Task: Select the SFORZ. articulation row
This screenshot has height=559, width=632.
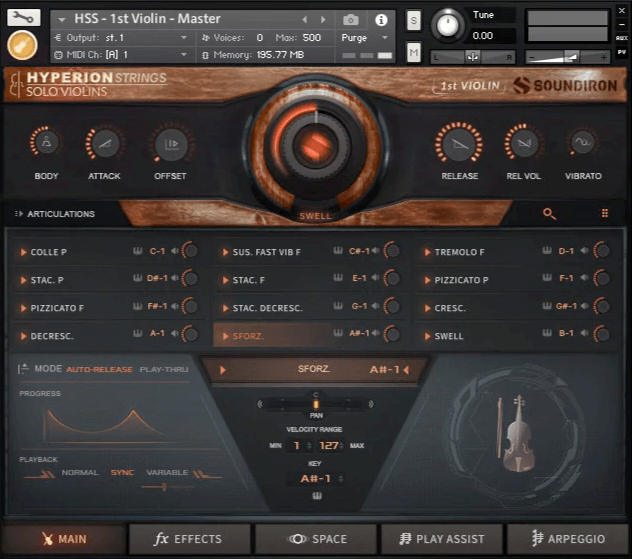Action: click(x=310, y=335)
